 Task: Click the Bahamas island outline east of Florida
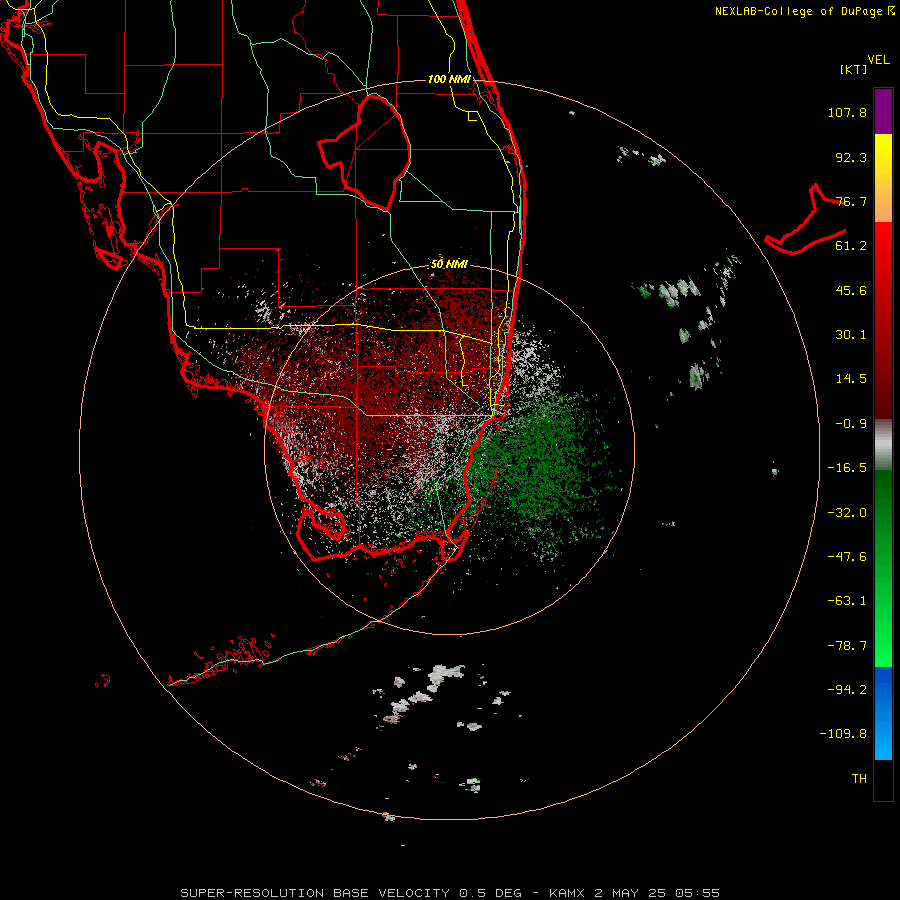pyautogui.click(x=805, y=221)
